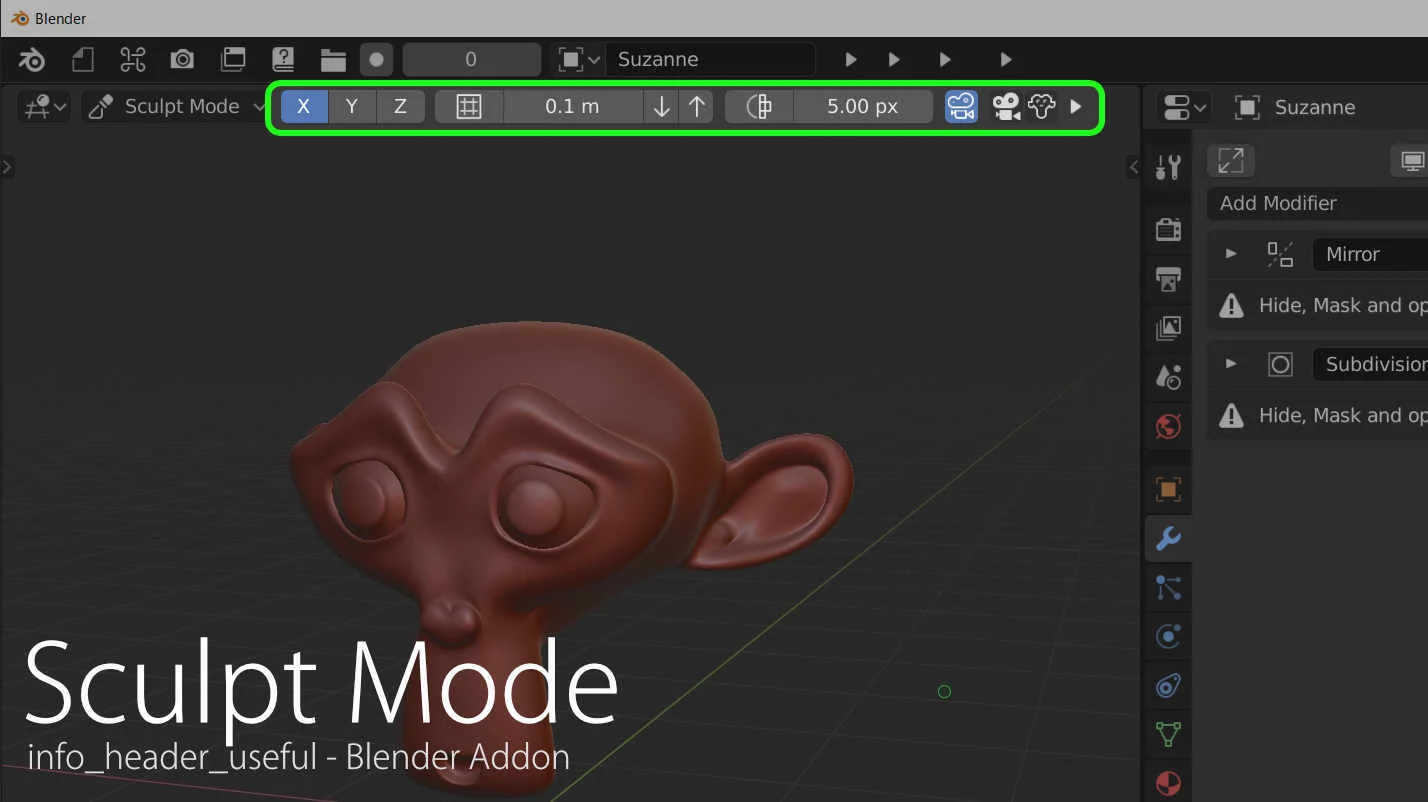The width and height of the screenshot is (1428, 802).
Task: Switch to World properties tab
Action: tap(1168, 427)
